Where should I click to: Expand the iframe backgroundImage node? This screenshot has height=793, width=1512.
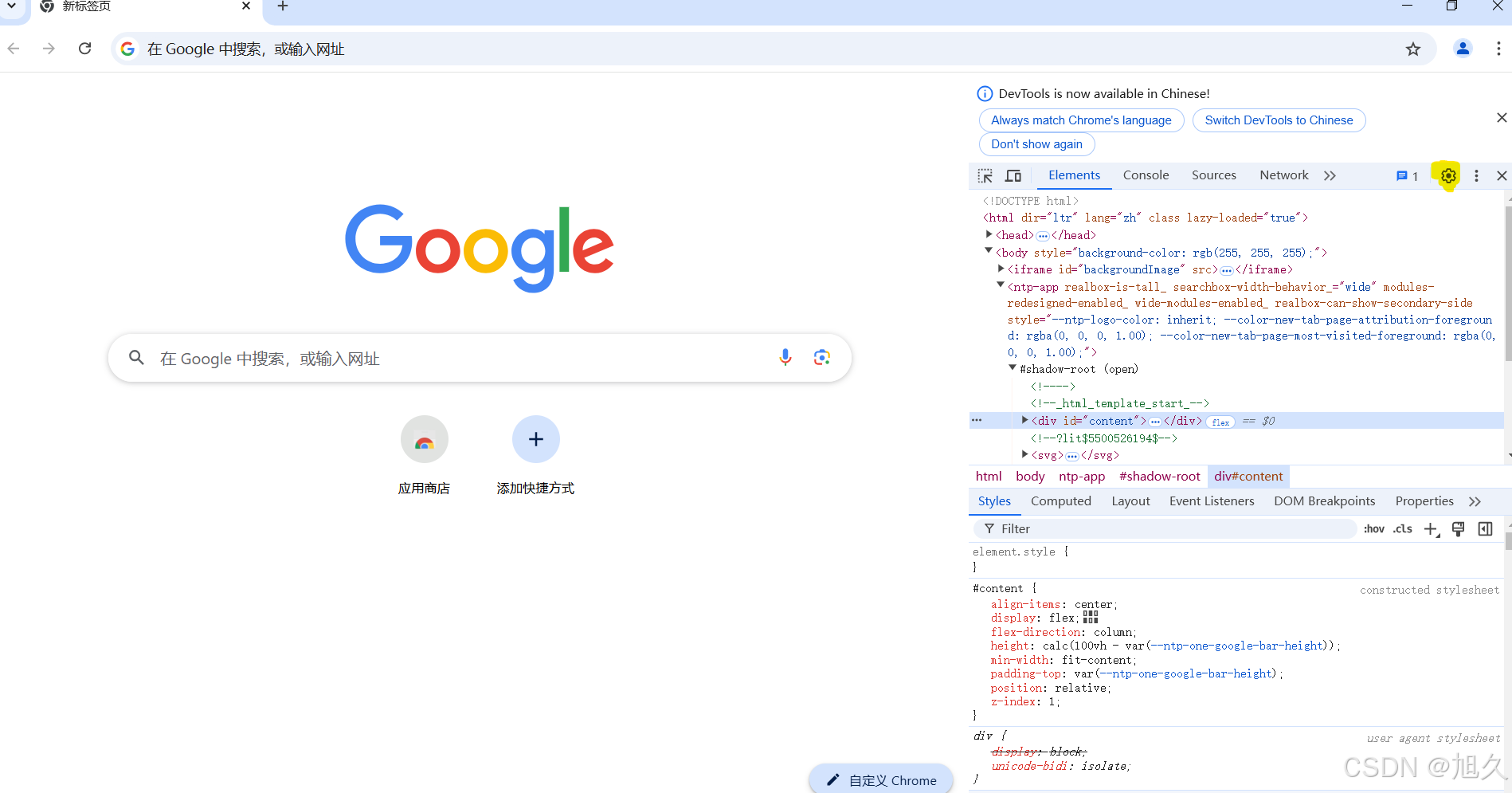click(1001, 269)
